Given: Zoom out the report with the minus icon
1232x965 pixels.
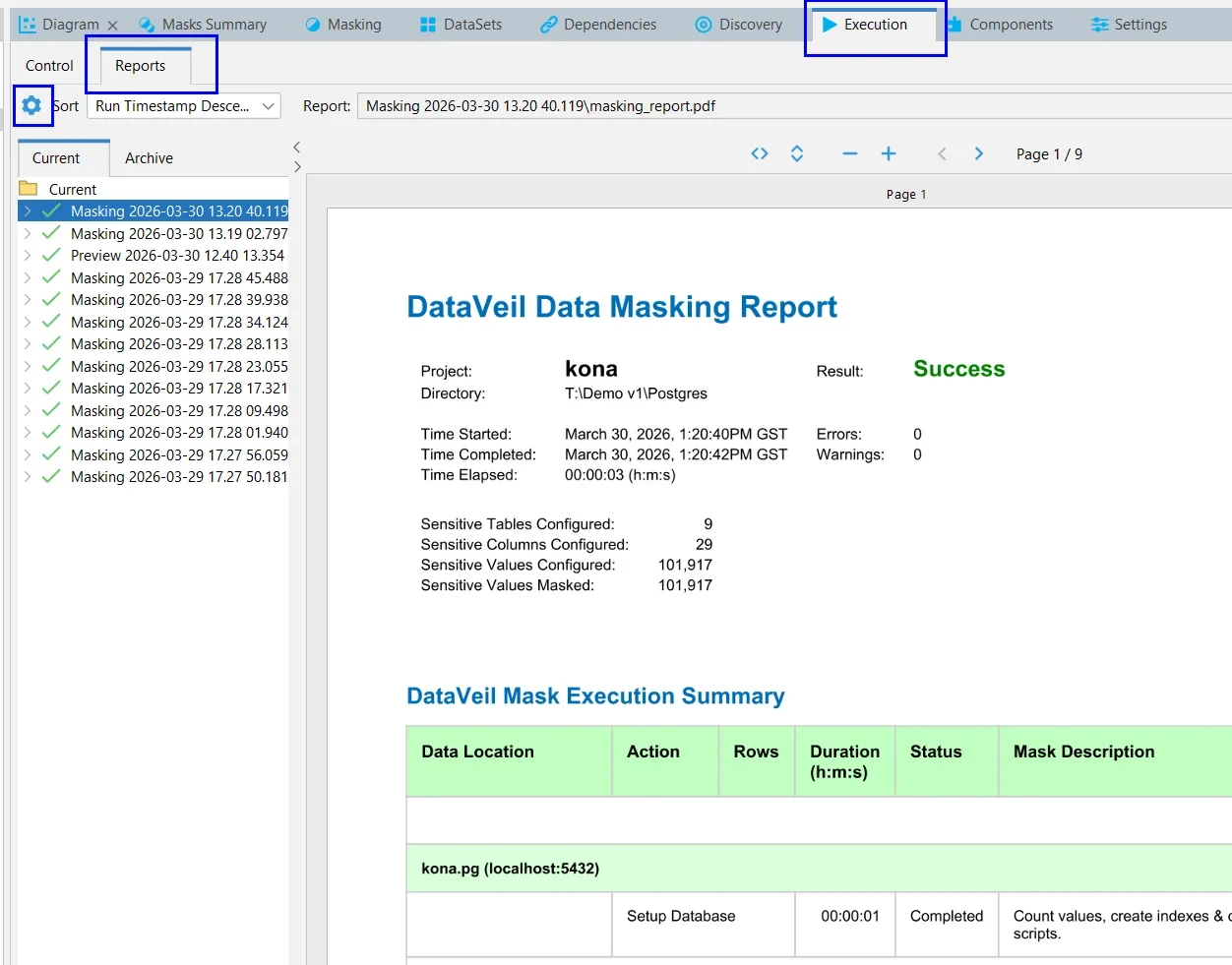Looking at the screenshot, I should point(850,153).
